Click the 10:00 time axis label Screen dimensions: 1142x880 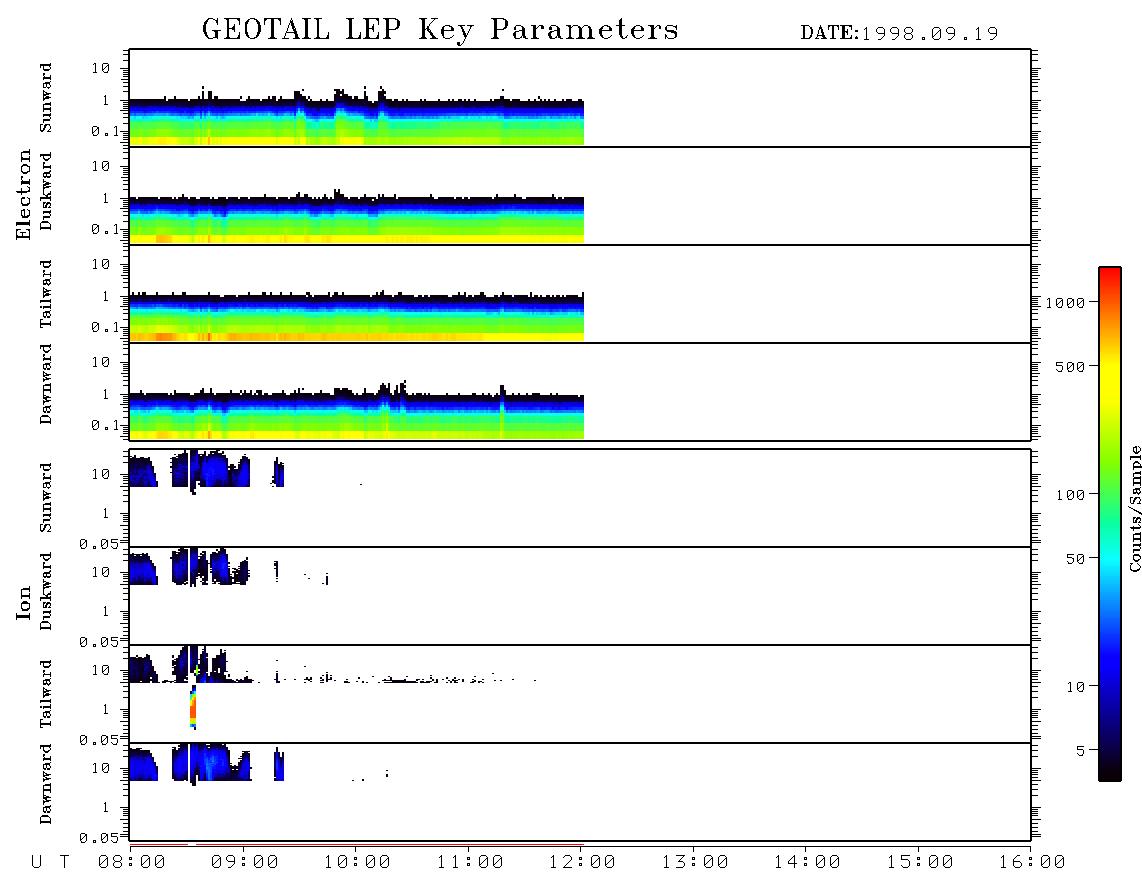pyautogui.click(x=357, y=863)
